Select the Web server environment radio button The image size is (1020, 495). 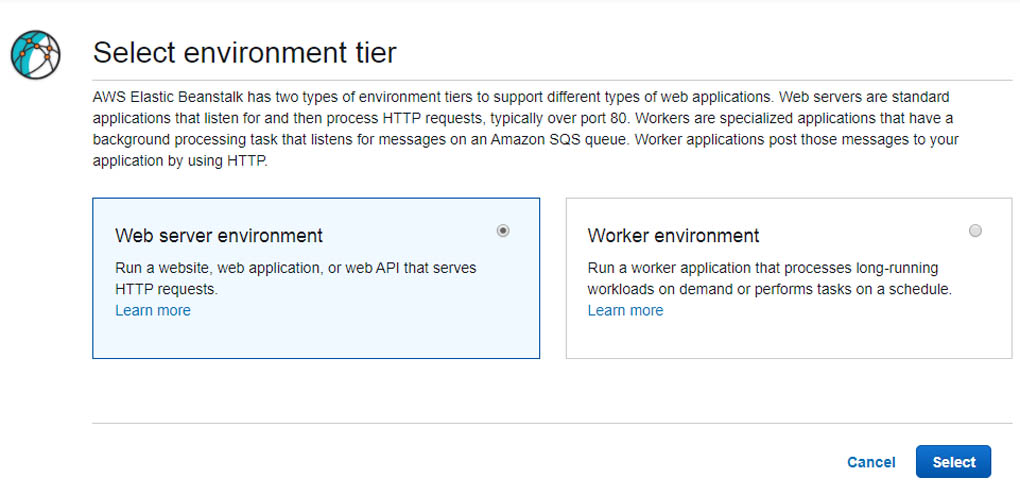click(503, 230)
